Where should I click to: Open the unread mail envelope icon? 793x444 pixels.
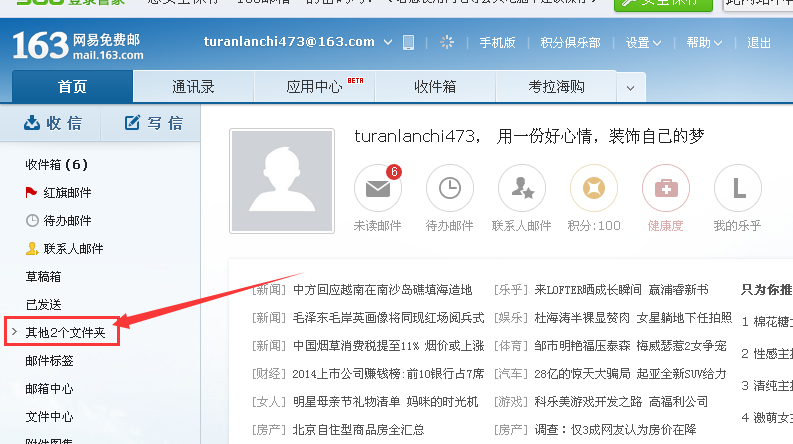point(378,188)
